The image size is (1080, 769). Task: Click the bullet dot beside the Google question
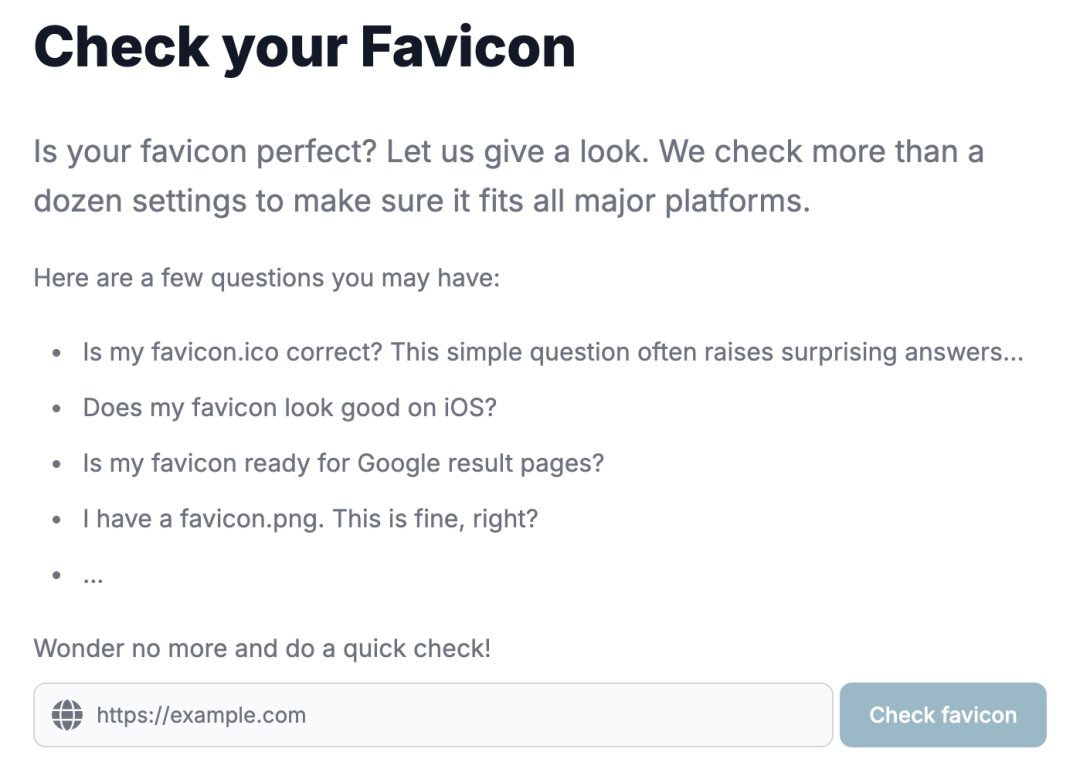pyautogui.click(x=56, y=464)
